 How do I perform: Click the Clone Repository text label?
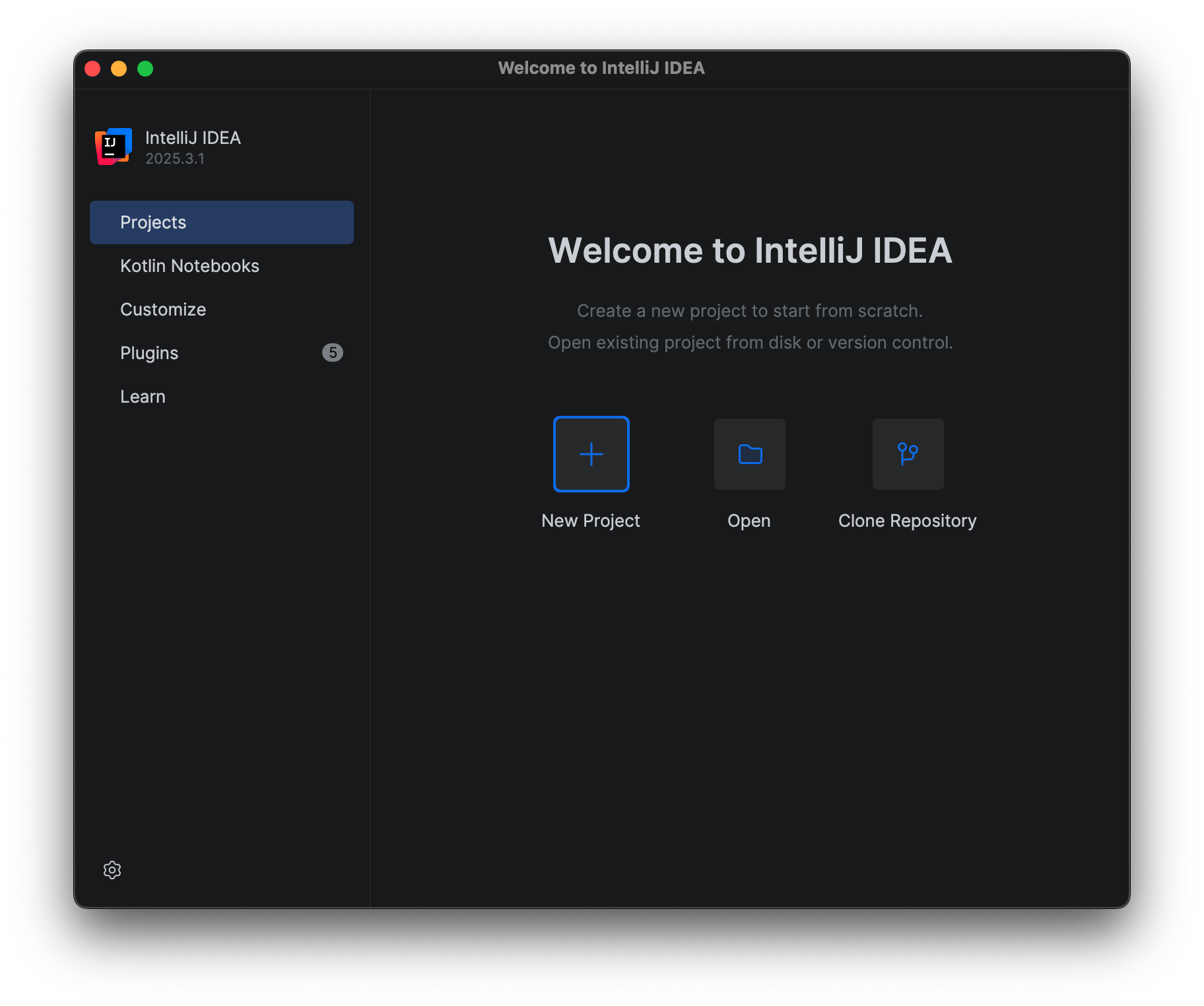(907, 521)
